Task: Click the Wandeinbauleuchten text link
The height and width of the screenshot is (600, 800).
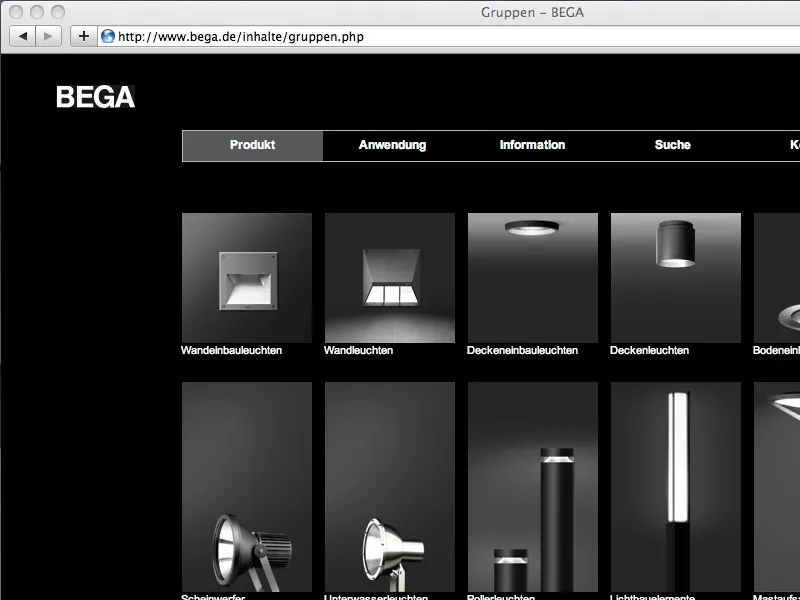Action: [231, 351]
